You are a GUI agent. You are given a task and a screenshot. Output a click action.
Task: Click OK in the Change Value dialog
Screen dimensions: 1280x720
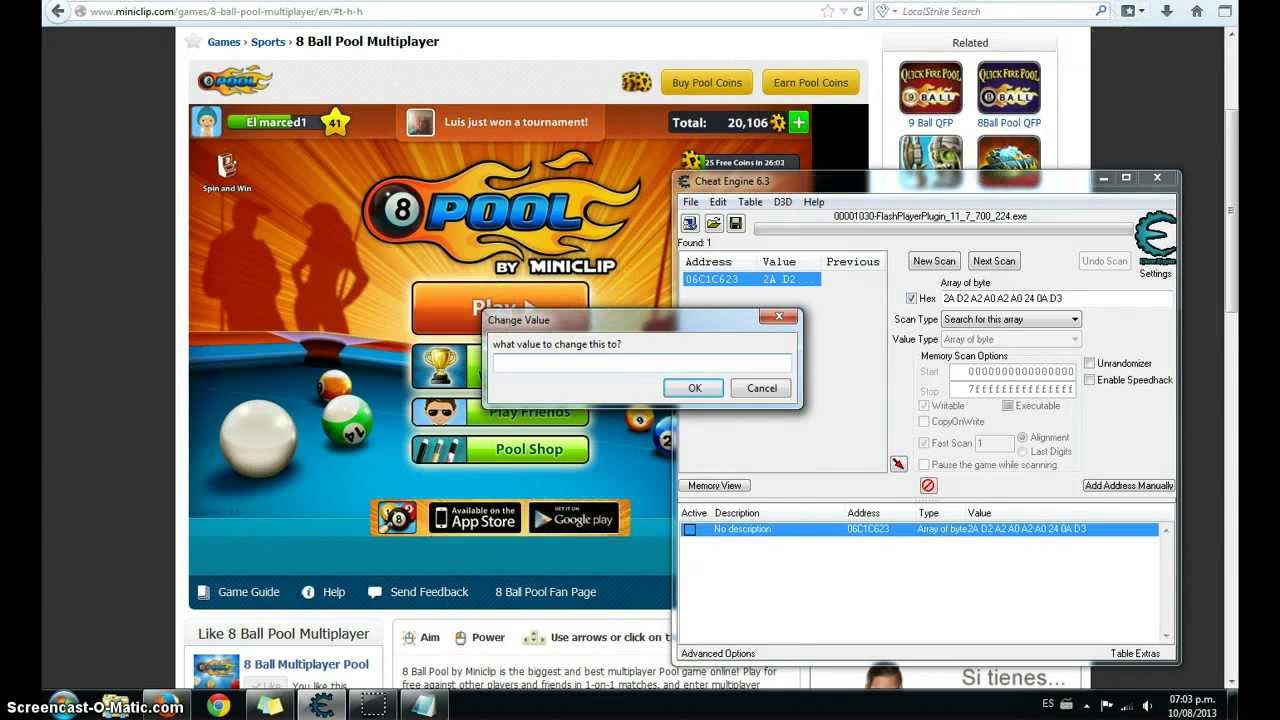pyautogui.click(x=694, y=388)
